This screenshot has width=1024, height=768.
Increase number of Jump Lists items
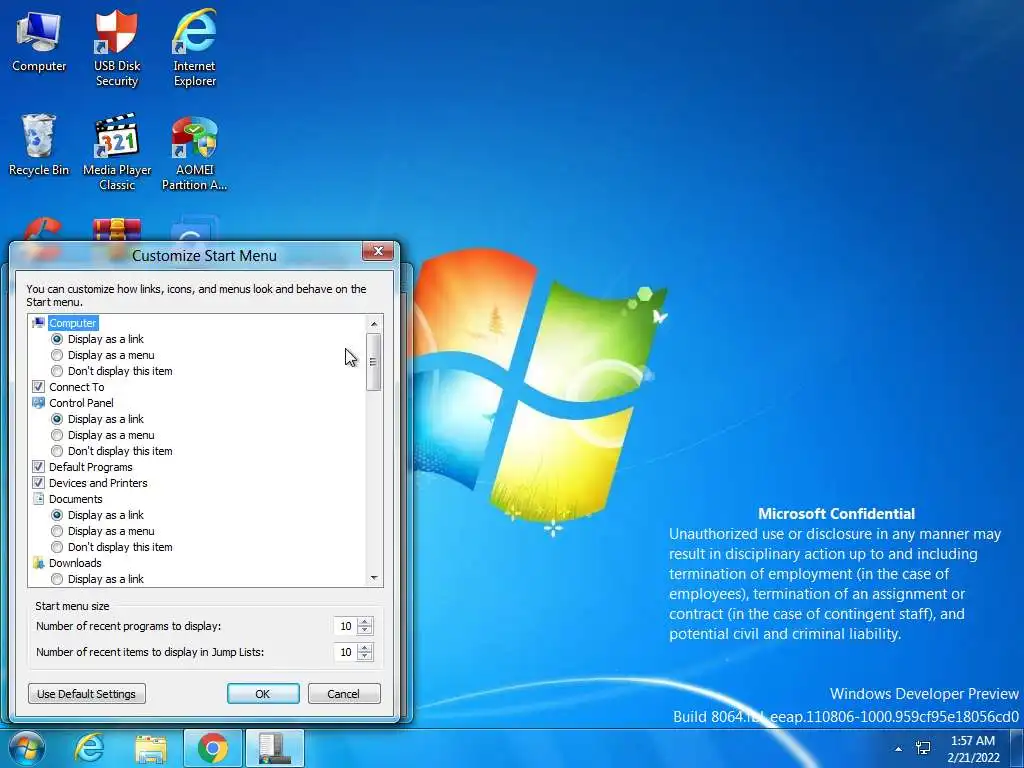coord(365,648)
